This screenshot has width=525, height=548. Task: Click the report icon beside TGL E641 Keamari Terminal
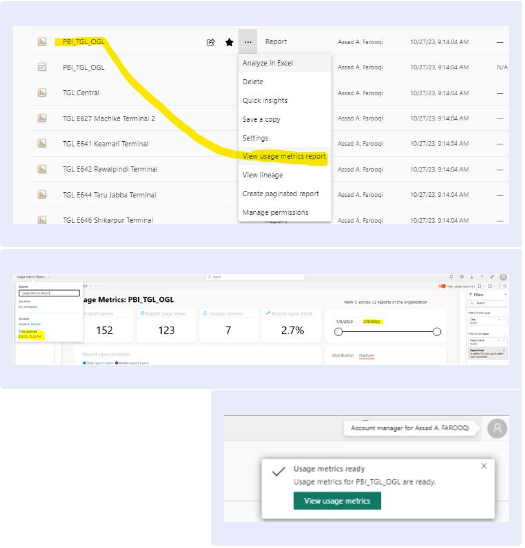(42, 144)
